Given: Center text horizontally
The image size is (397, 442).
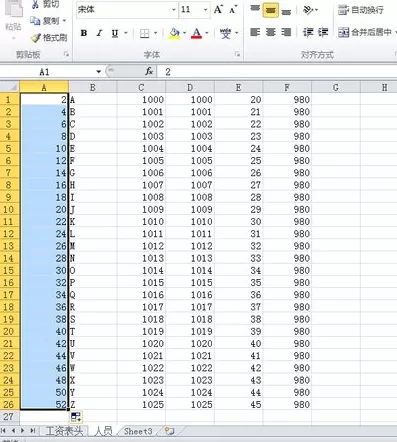Looking at the screenshot, I should coord(271,32).
